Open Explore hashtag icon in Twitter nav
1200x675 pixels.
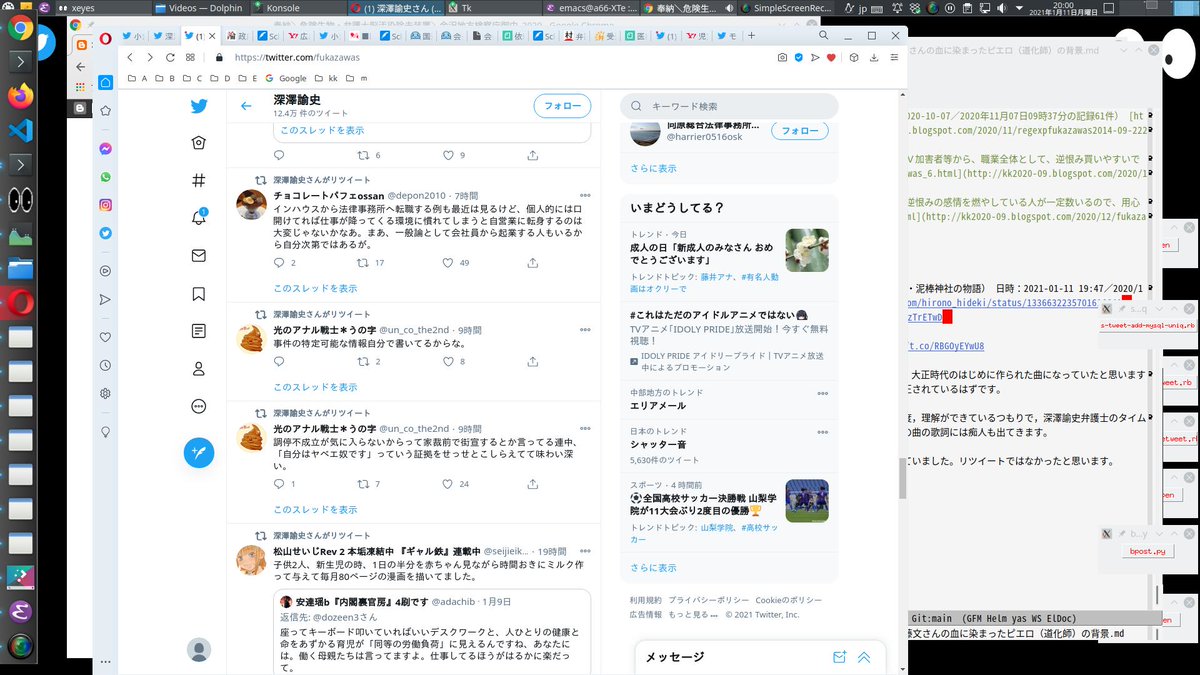(199, 181)
